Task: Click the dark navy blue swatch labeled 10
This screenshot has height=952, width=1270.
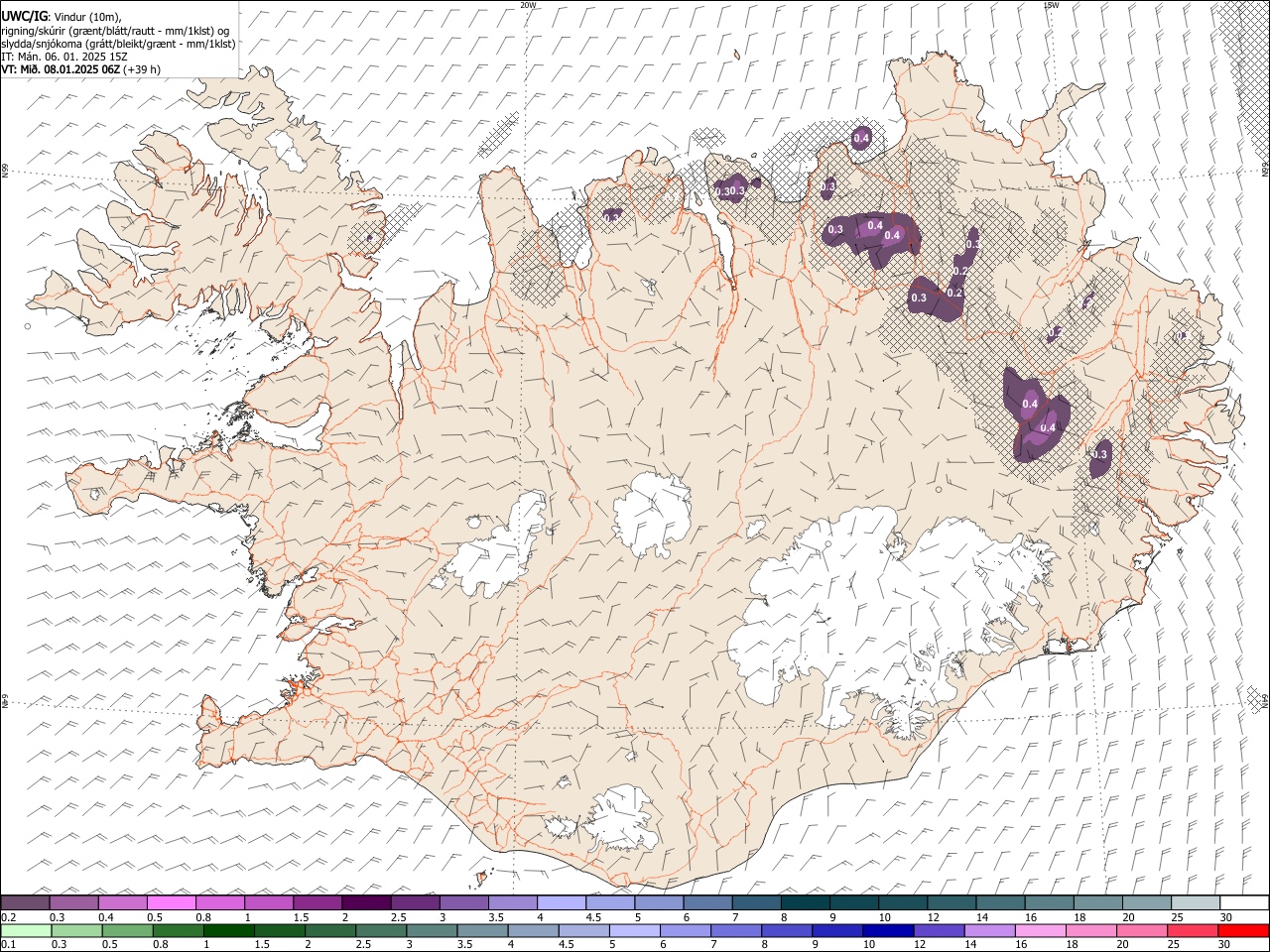Action: pyautogui.click(x=886, y=930)
